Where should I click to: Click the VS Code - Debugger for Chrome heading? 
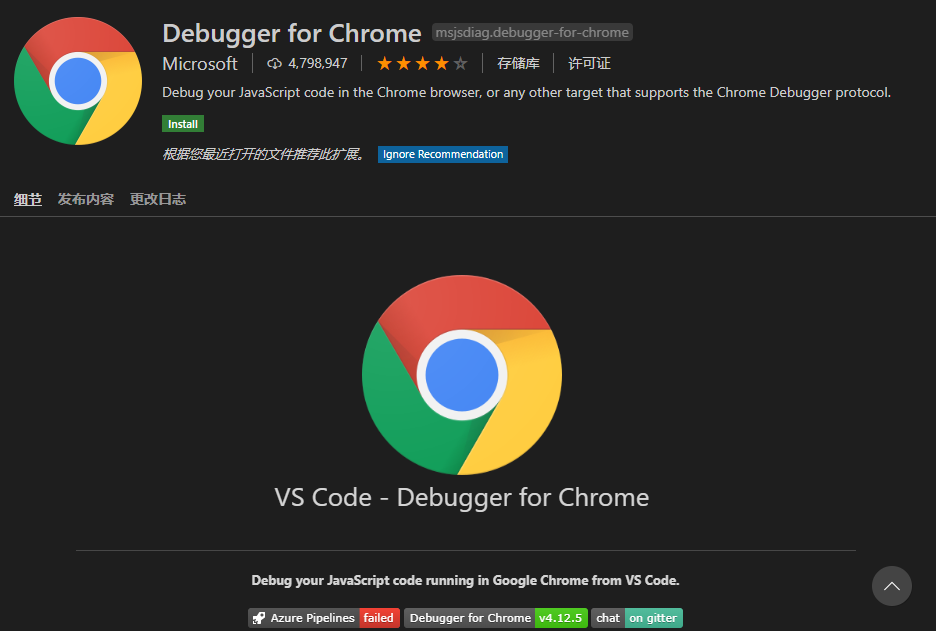coord(461,497)
